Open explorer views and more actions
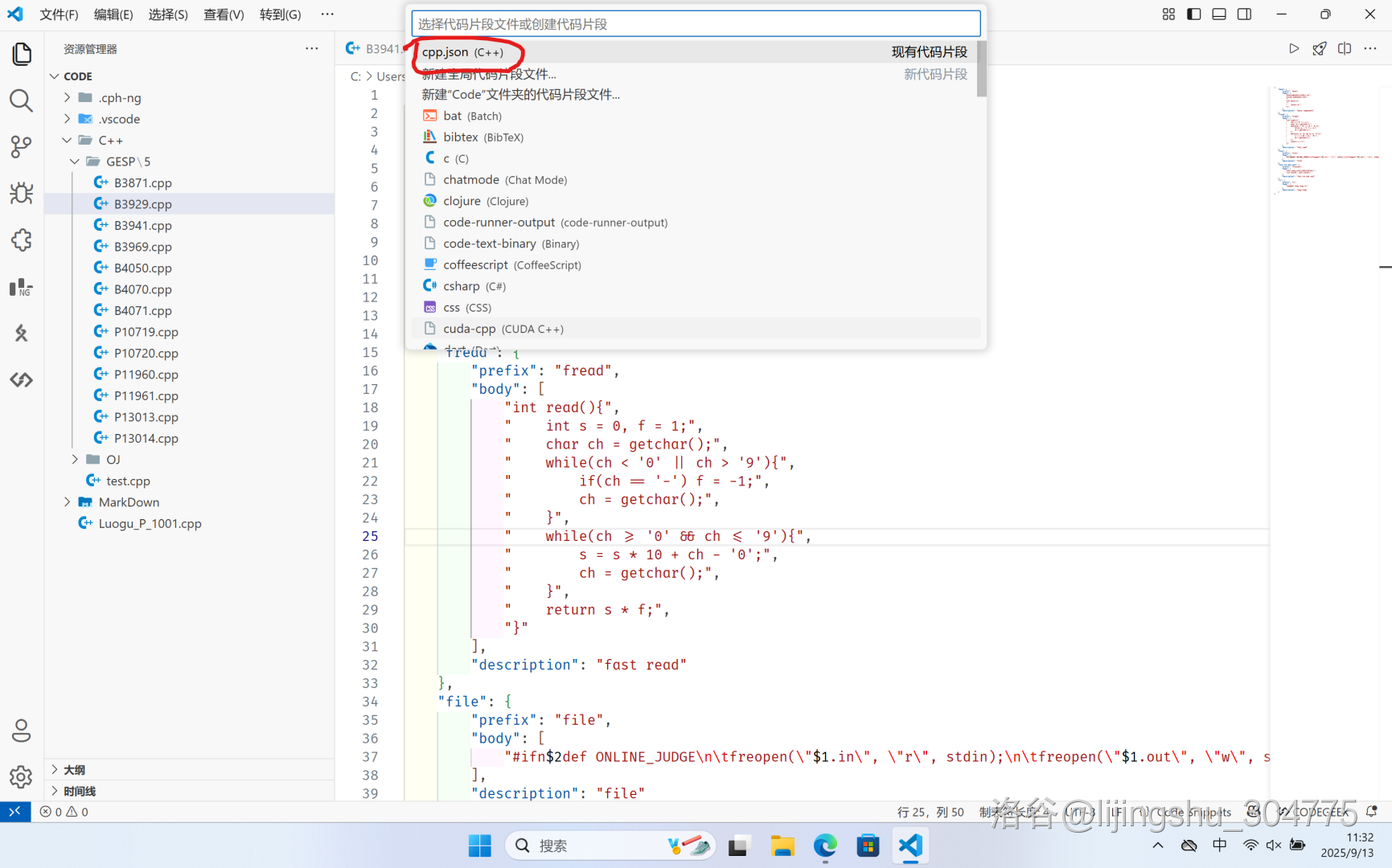Viewport: 1392px width, 868px height. tap(312, 49)
